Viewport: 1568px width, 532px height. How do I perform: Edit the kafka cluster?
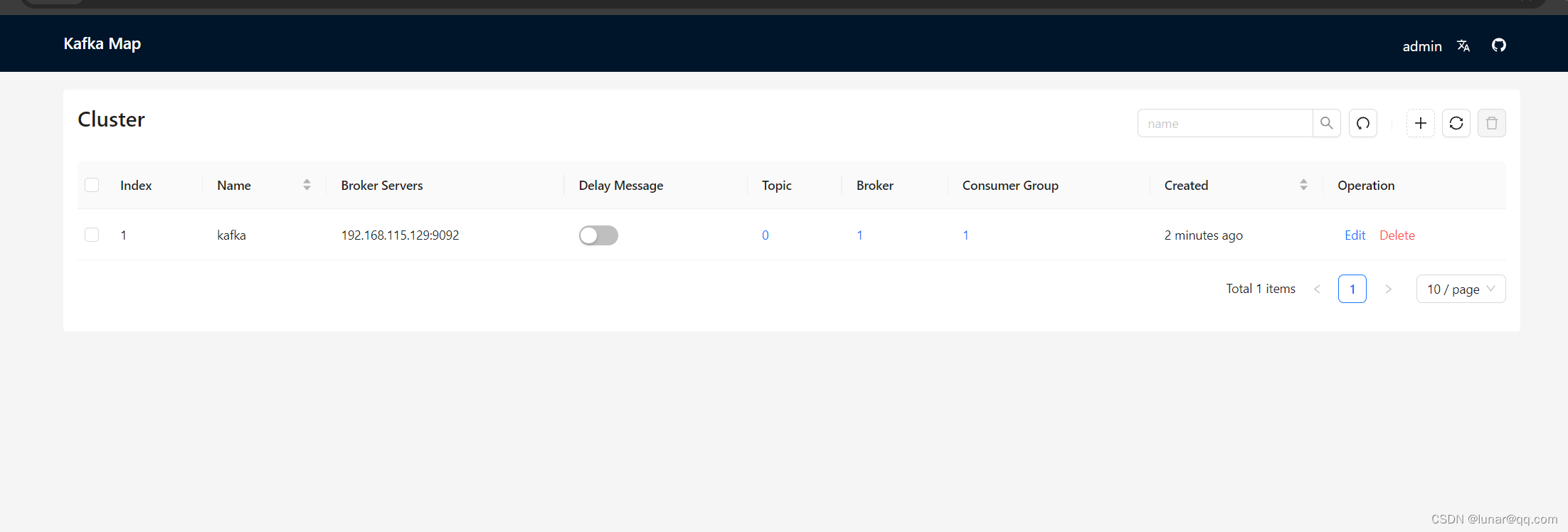[x=1355, y=235]
